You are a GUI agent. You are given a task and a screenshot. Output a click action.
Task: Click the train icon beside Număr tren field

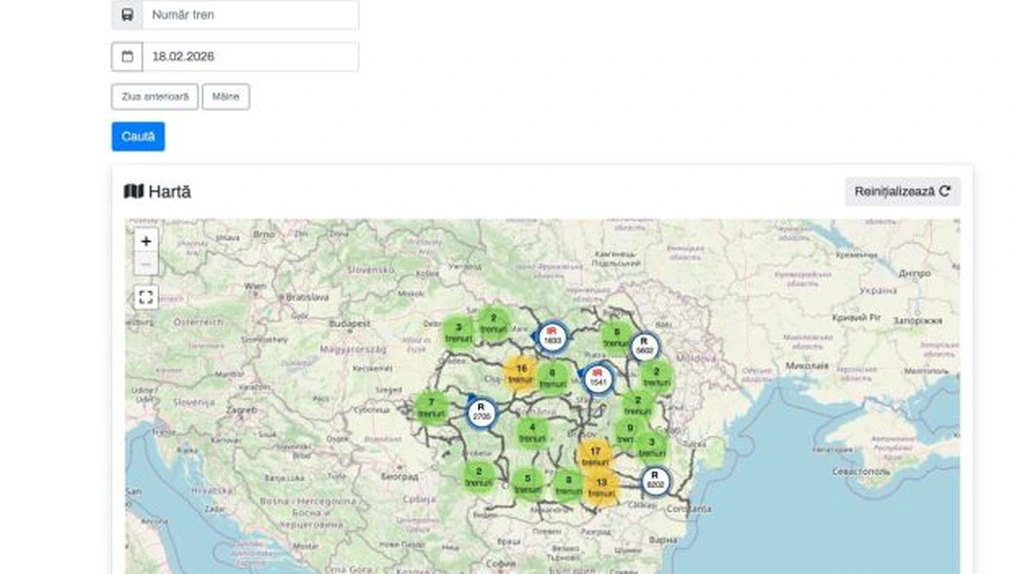tap(127, 15)
